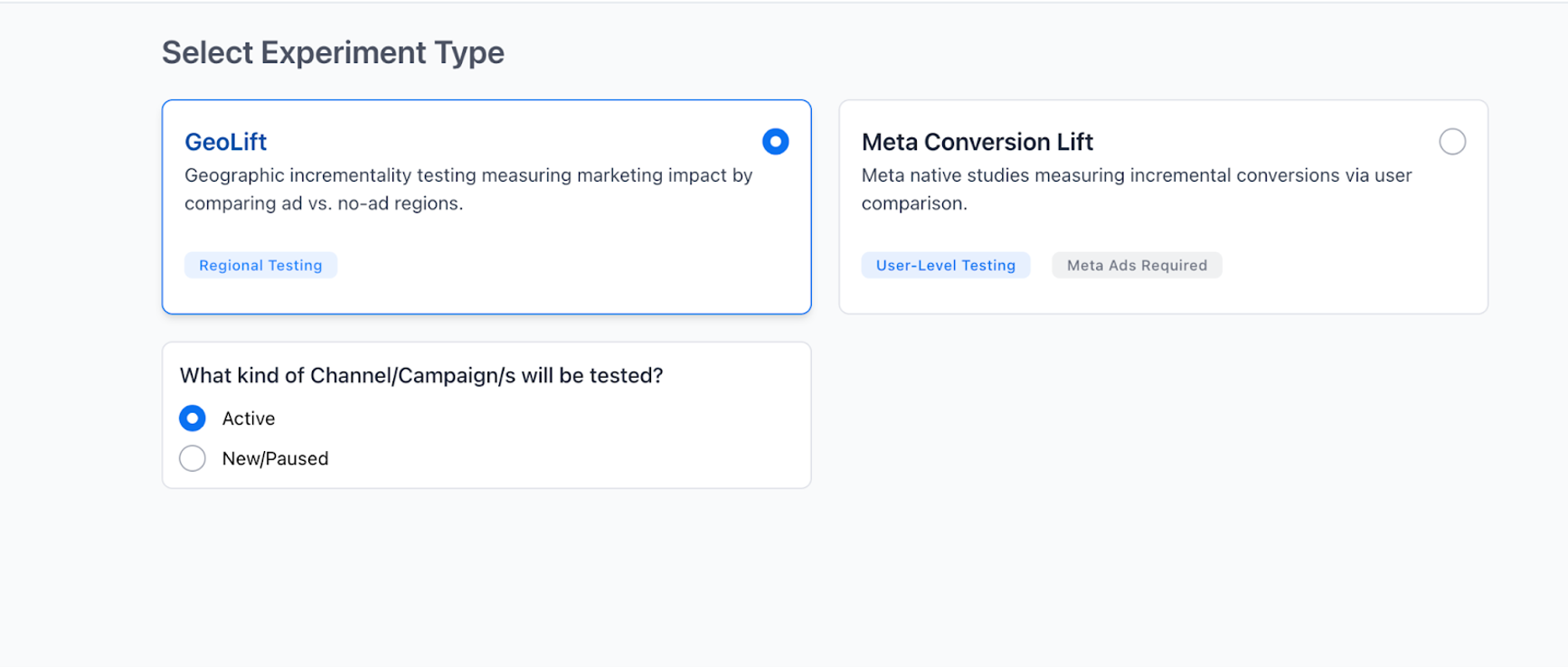Click the User-Level Testing tag
The image size is (1568, 667).
pos(946,265)
